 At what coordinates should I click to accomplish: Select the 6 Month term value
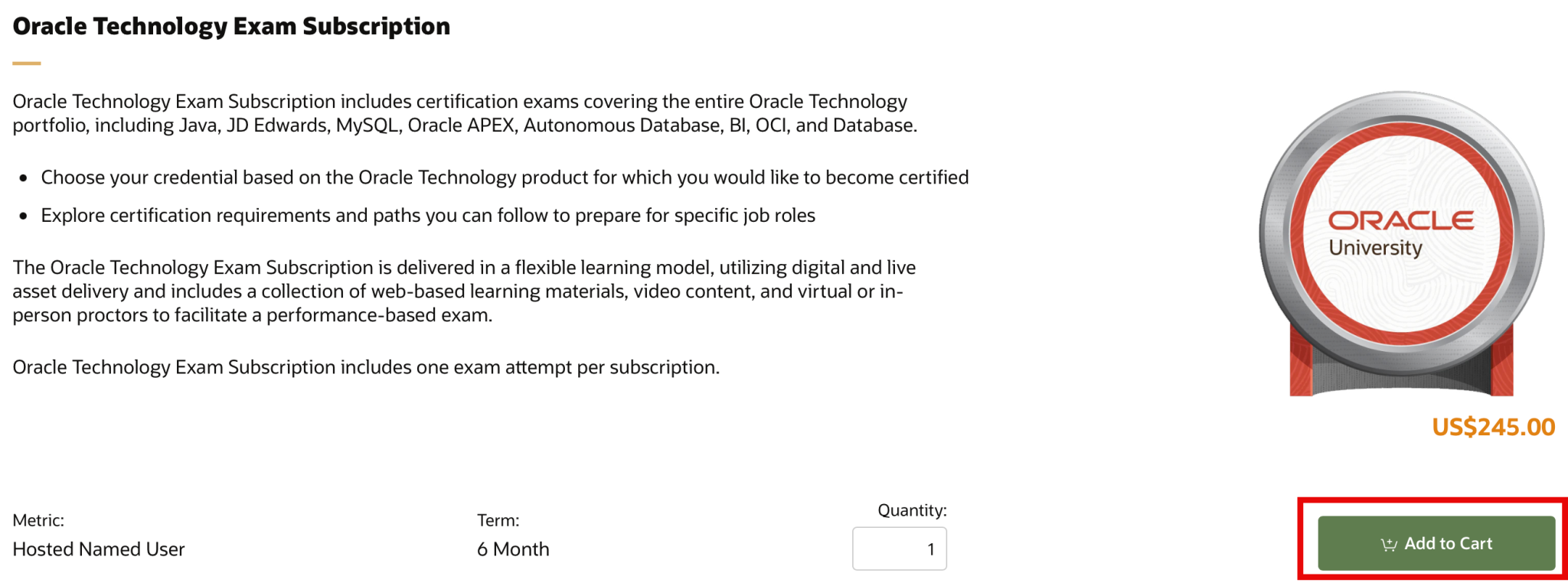pos(513,549)
